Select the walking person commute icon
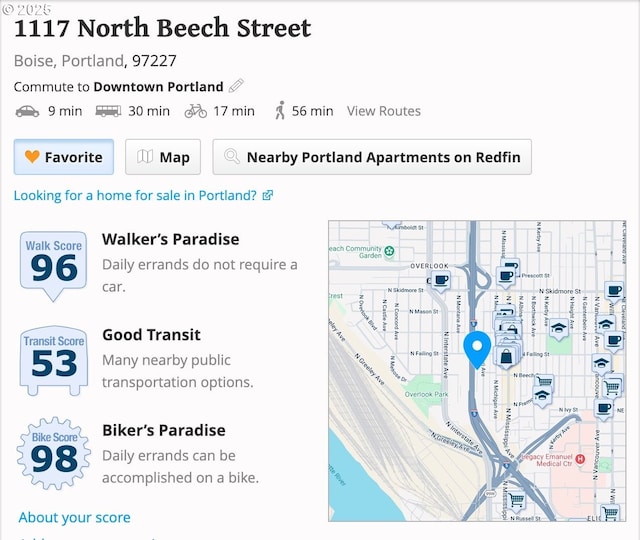Viewport: 640px width, 540px height. tap(280, 111)
